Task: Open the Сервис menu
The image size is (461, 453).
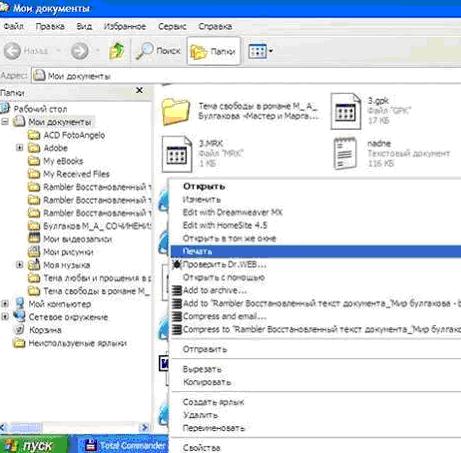Action: pos(172,26)
